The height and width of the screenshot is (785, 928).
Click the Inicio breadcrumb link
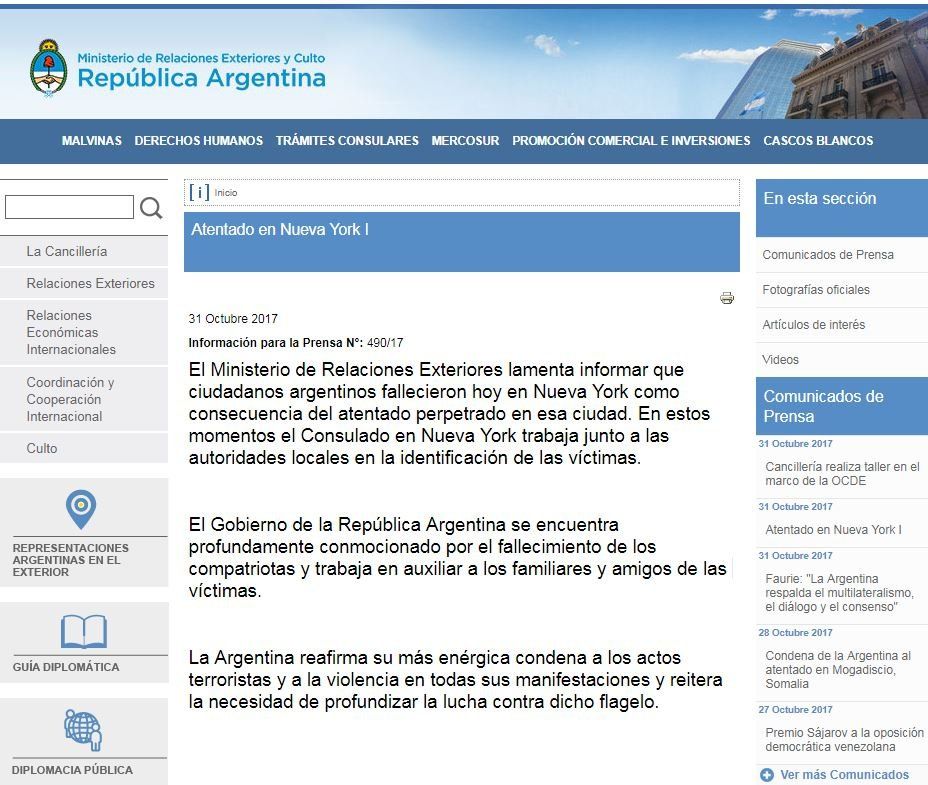[x=226, y=193]
